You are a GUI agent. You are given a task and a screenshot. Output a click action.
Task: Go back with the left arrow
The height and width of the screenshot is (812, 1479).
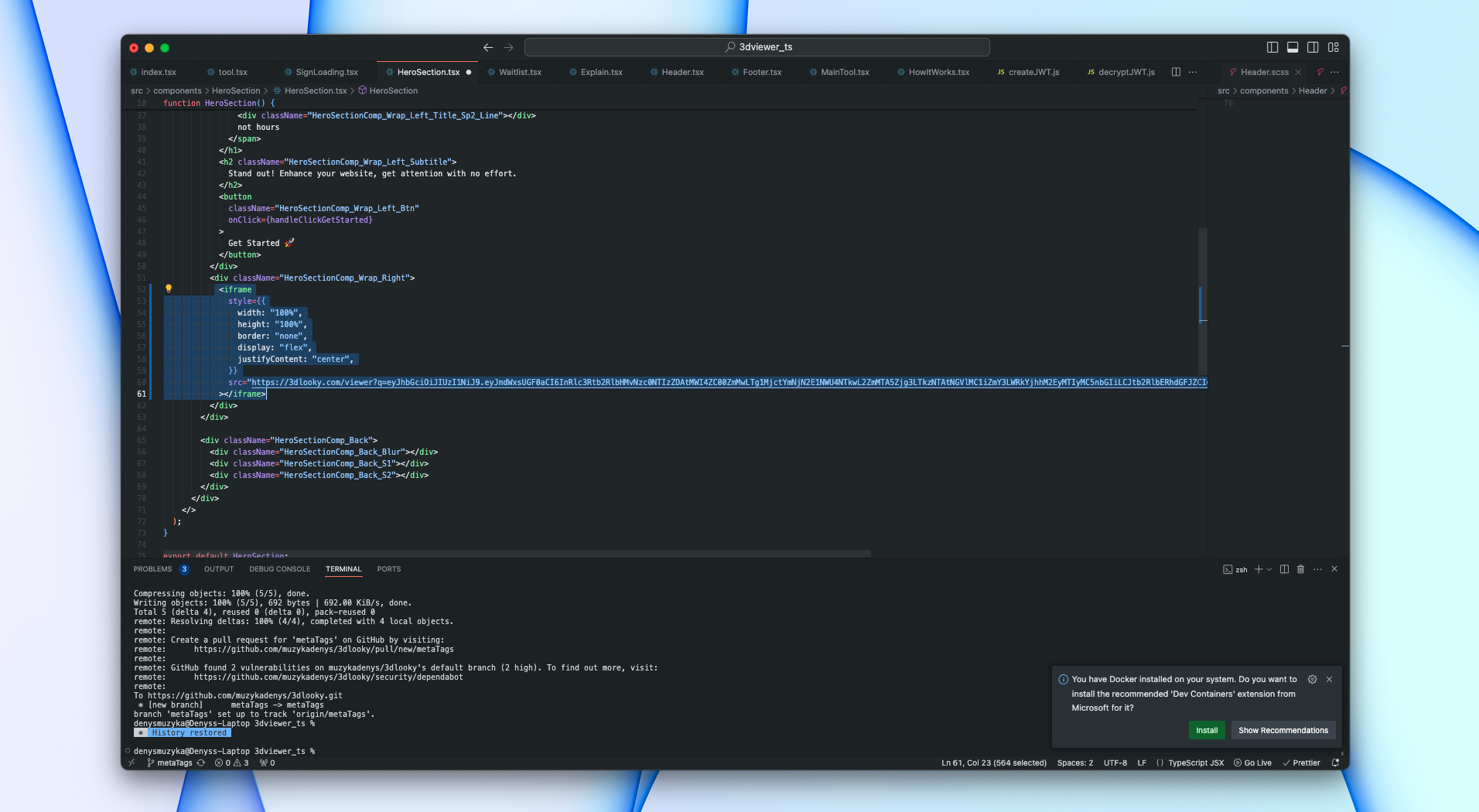click(488, 47)
